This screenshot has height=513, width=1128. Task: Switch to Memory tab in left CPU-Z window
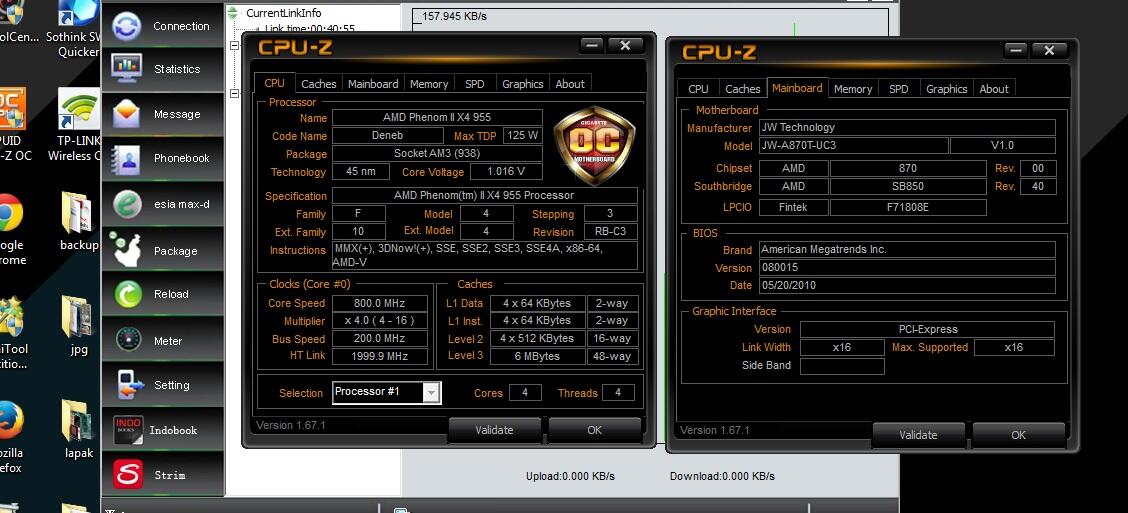[429, 83]
